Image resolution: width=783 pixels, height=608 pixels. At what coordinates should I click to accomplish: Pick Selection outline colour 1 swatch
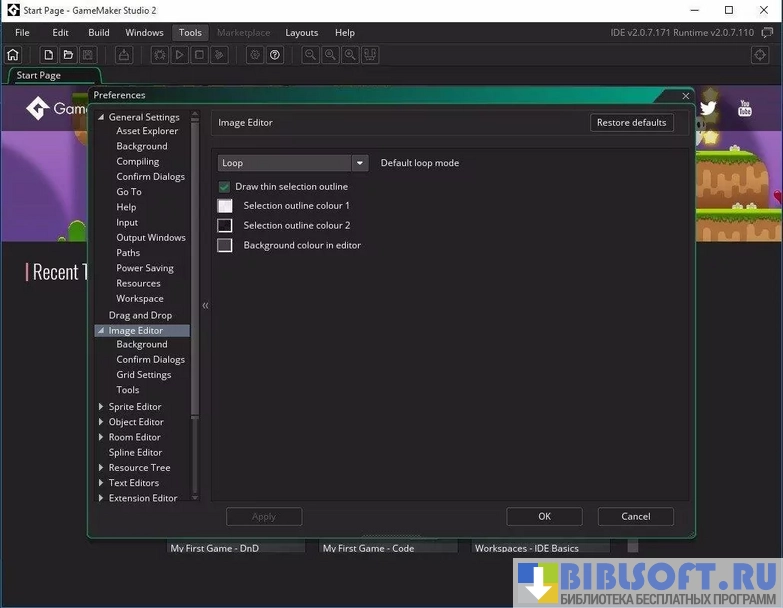tap(225, 206)
